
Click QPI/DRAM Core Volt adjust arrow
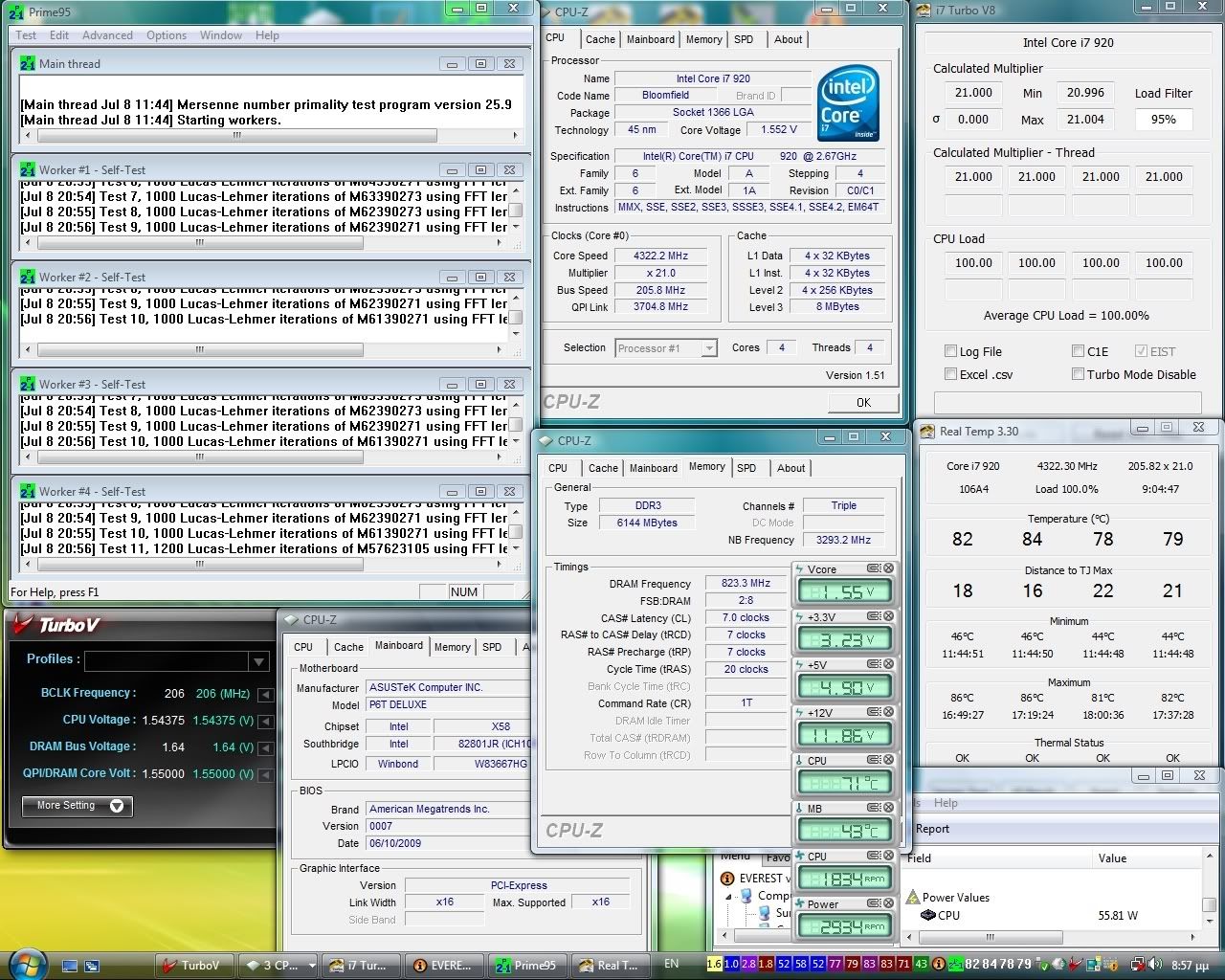point(265,775)
